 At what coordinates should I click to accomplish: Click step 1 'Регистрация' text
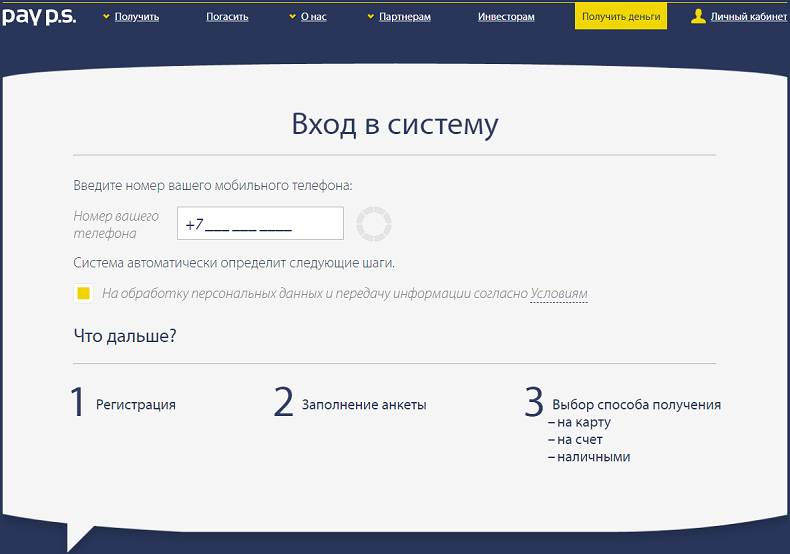click(x=136, y=404)
